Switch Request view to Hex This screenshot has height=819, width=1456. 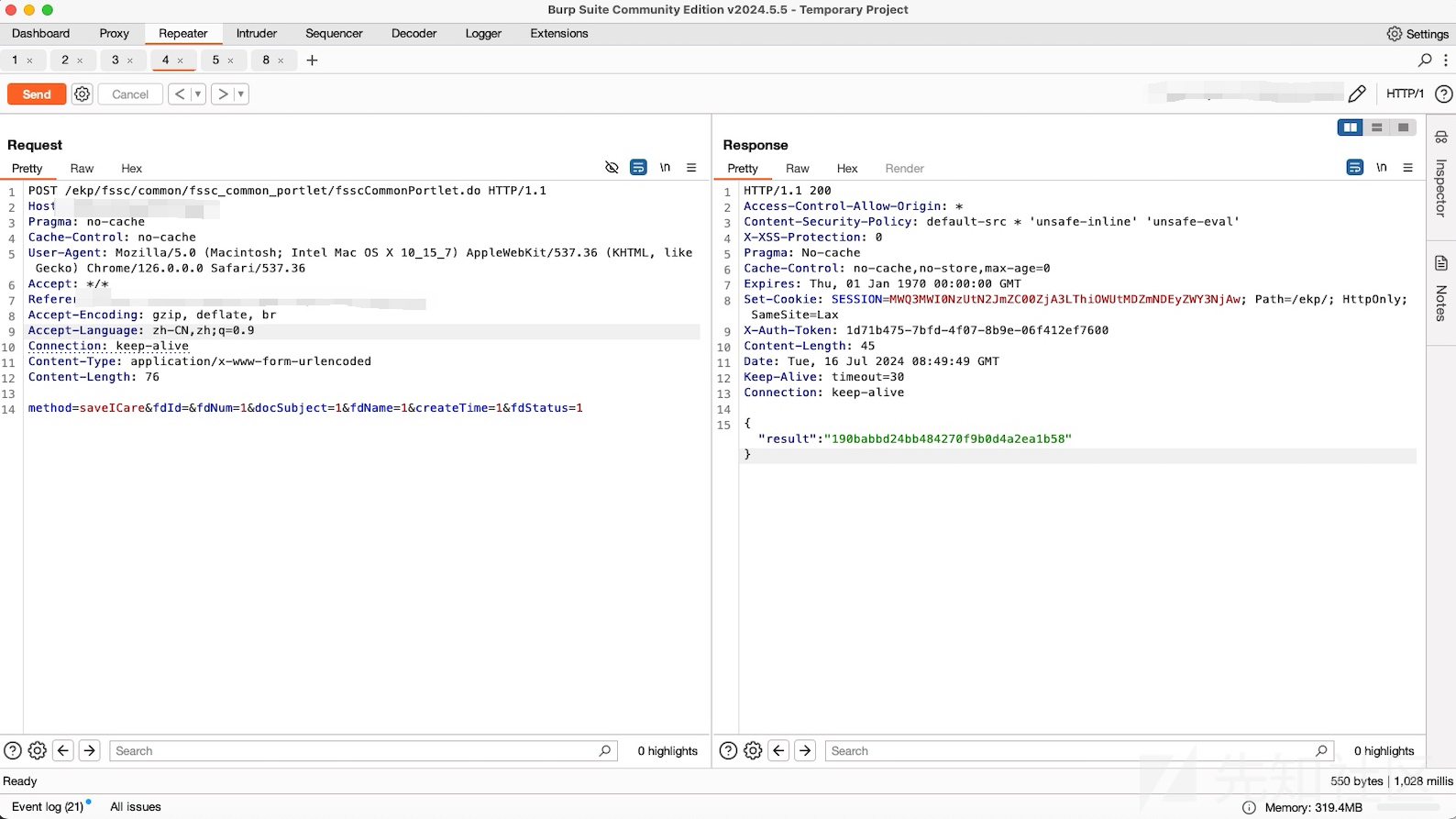click(131, 168)
